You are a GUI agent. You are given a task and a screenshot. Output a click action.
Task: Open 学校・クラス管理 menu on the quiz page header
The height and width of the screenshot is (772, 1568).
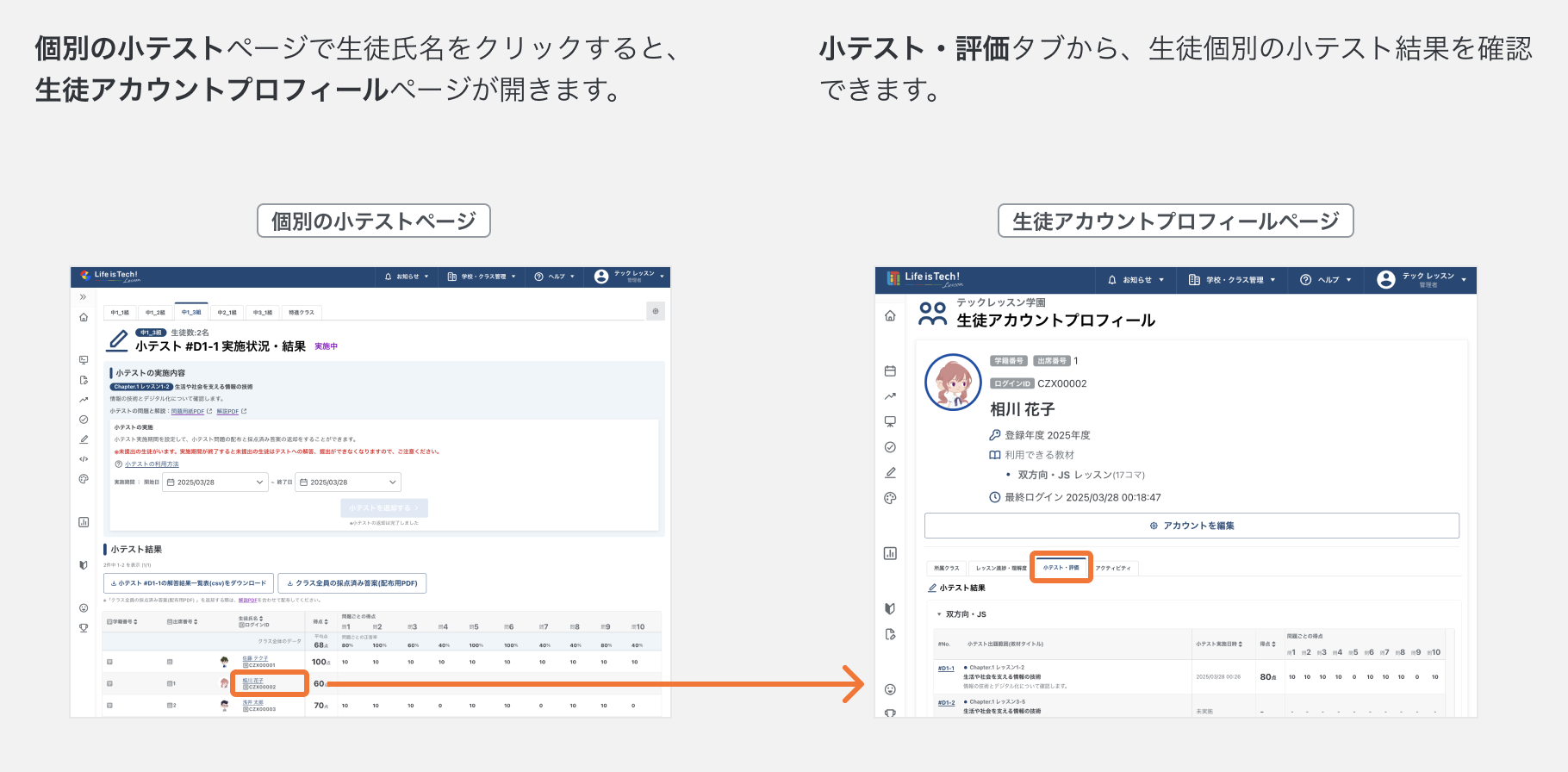point(481,277)
